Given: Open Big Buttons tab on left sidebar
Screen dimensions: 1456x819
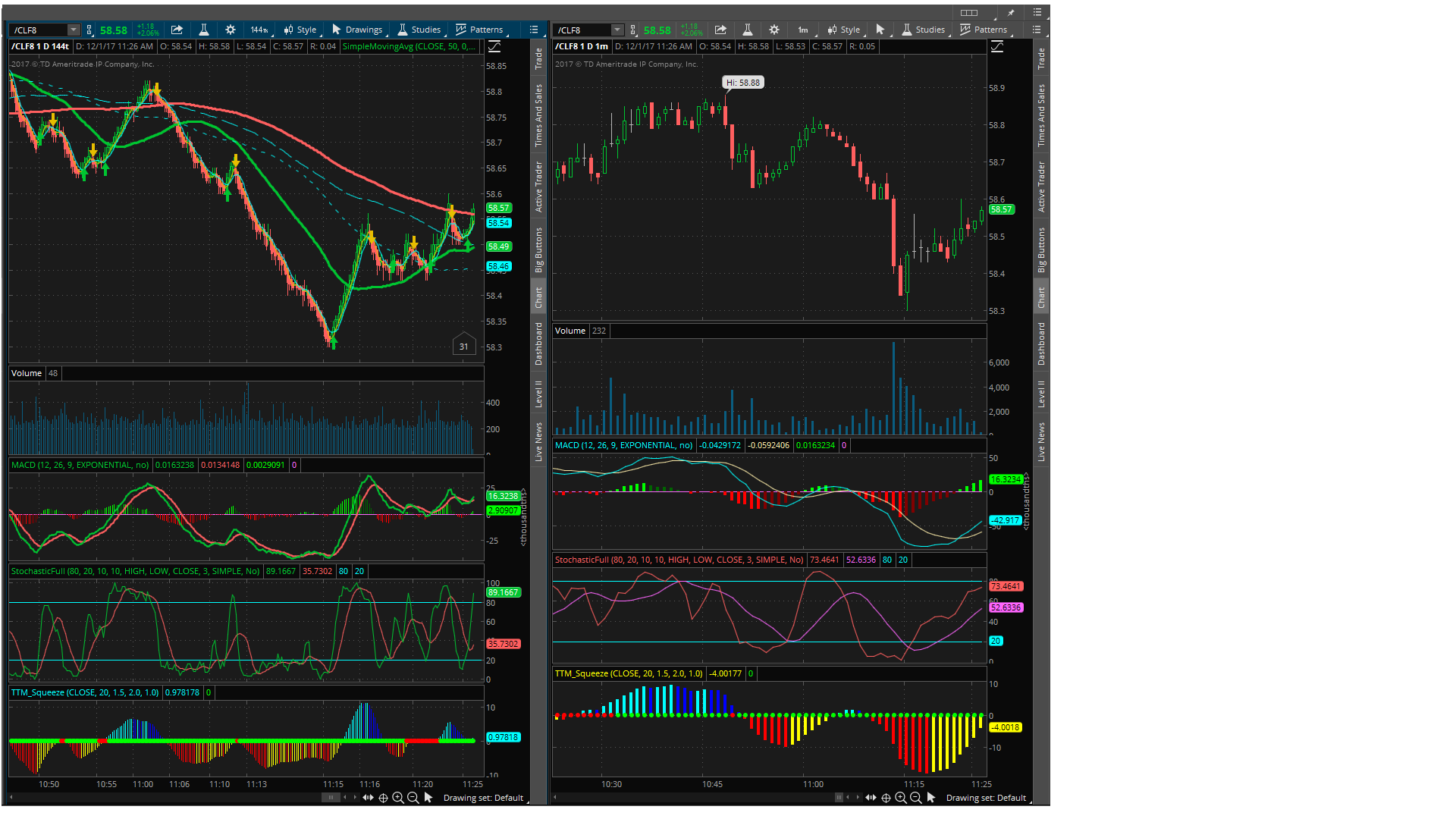Looking at the screenshot, I should pos(538,249).
